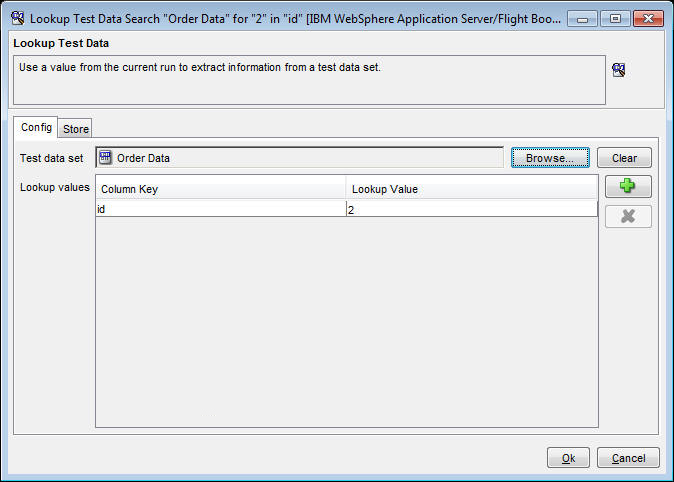Click the lookup icon beside the description

(619, 70)
